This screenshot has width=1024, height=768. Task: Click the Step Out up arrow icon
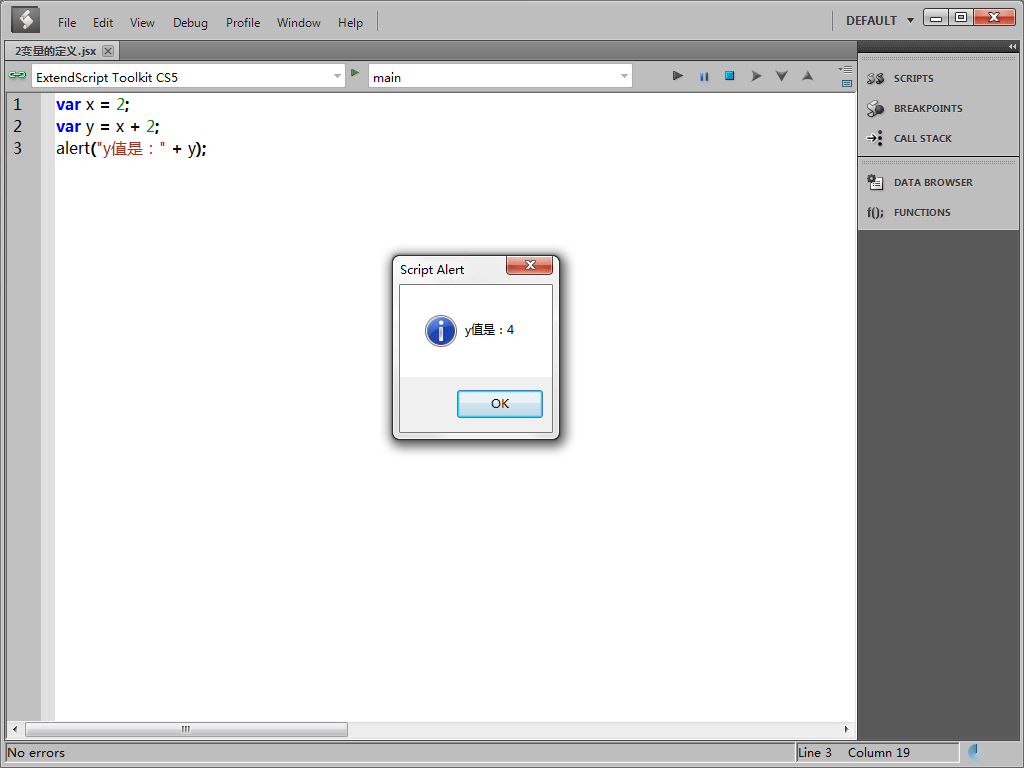click(x=807, y=76)
